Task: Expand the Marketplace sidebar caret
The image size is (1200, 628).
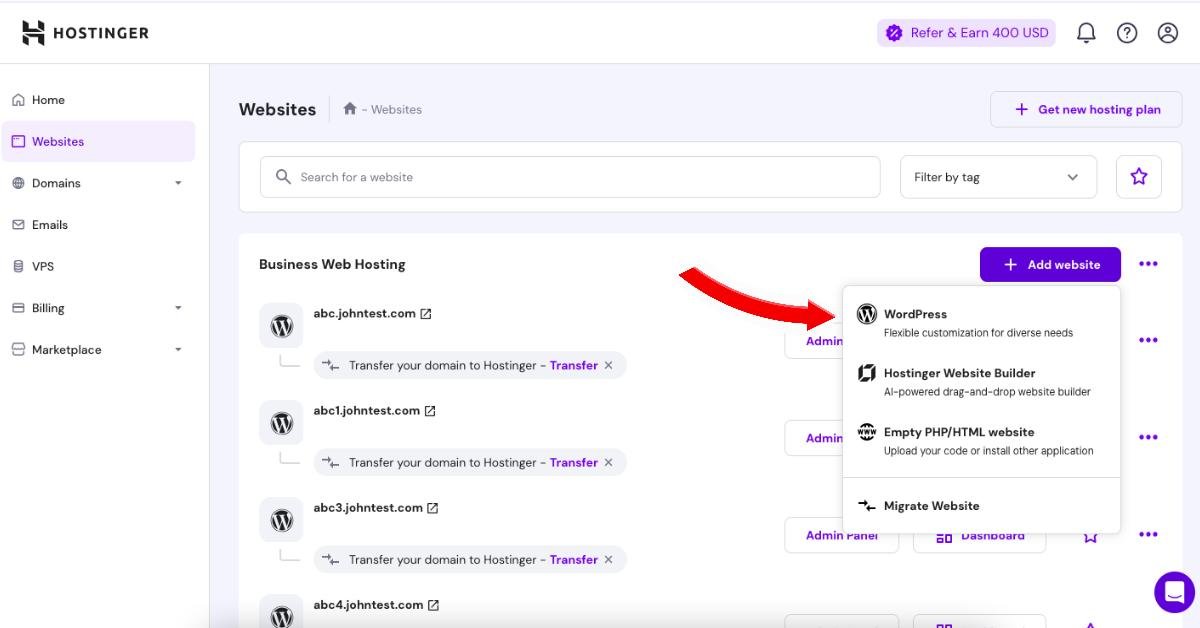Action: pos(178,350)
